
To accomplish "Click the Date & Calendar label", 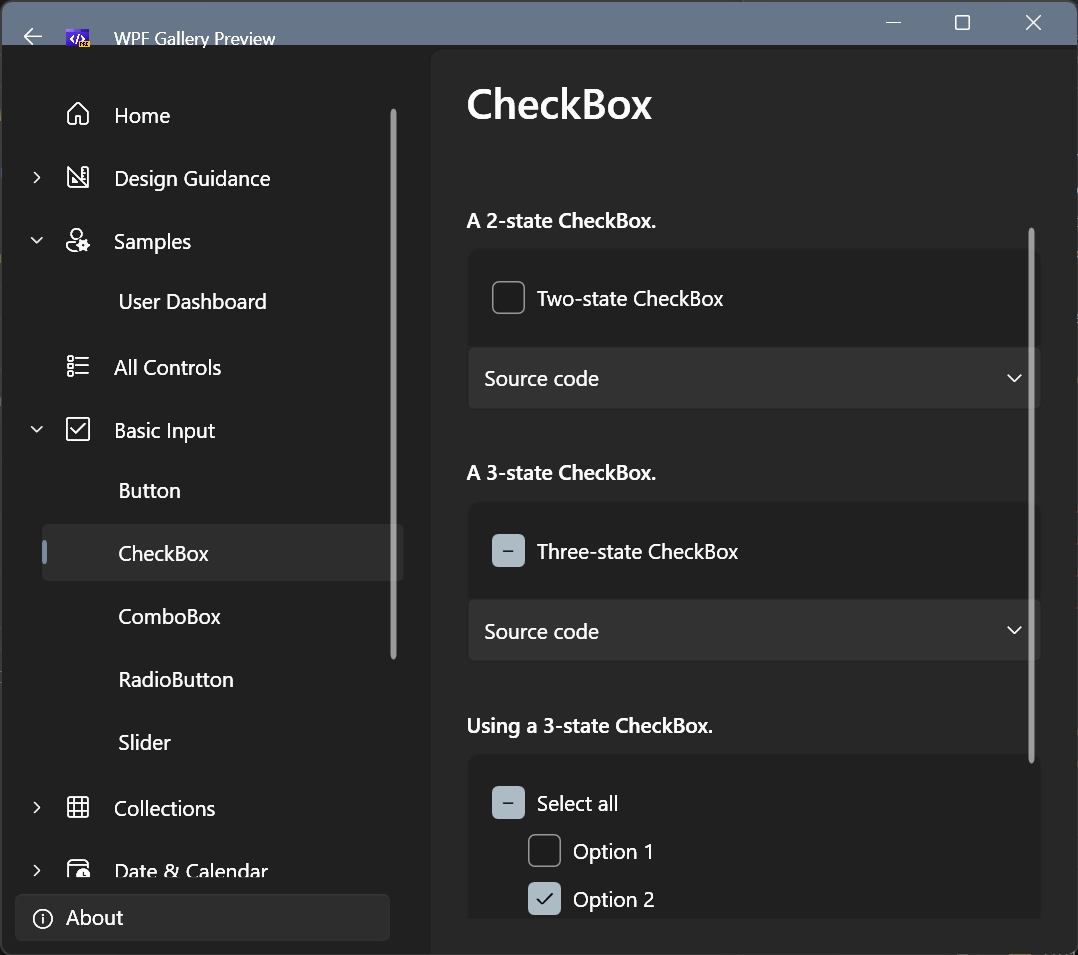I will 190,870.
